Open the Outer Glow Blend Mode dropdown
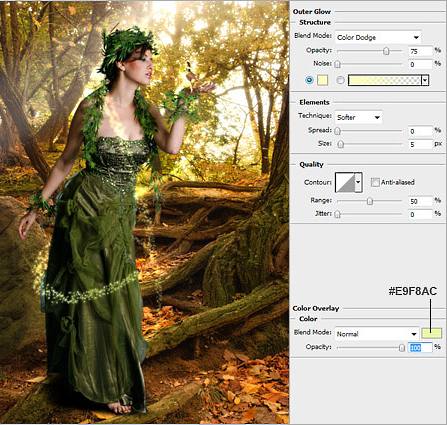 378,37
